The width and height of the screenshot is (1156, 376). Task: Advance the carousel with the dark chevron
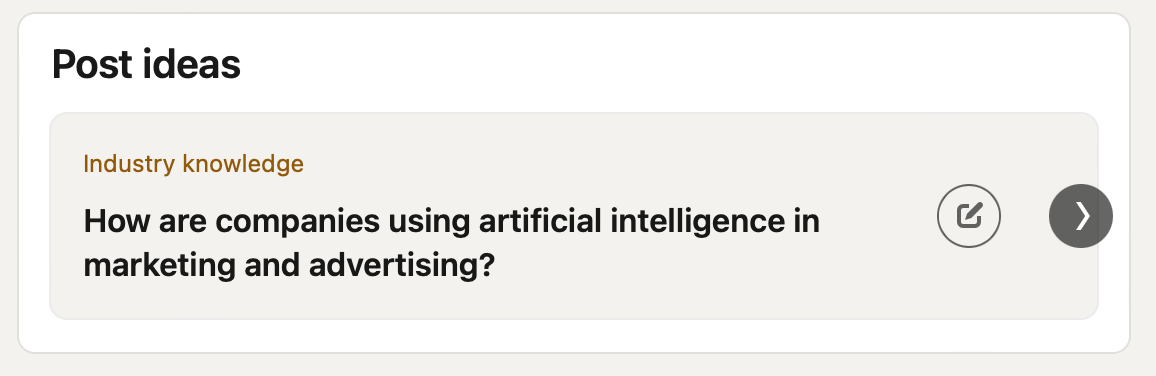tap(1081, 216)
